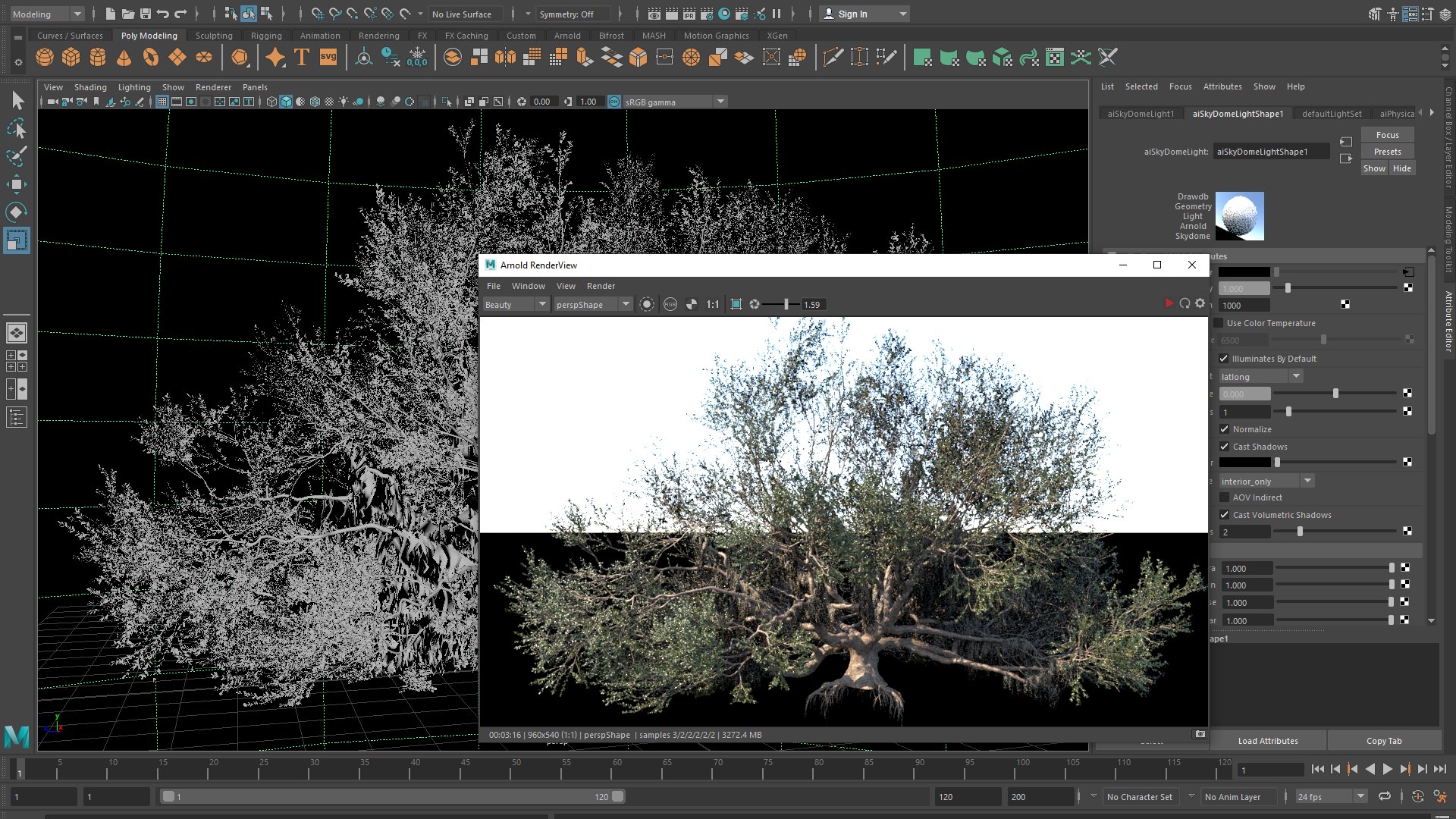
Task: Toggle the Normalize checkbox
Action: click(x=1224, y=429)
